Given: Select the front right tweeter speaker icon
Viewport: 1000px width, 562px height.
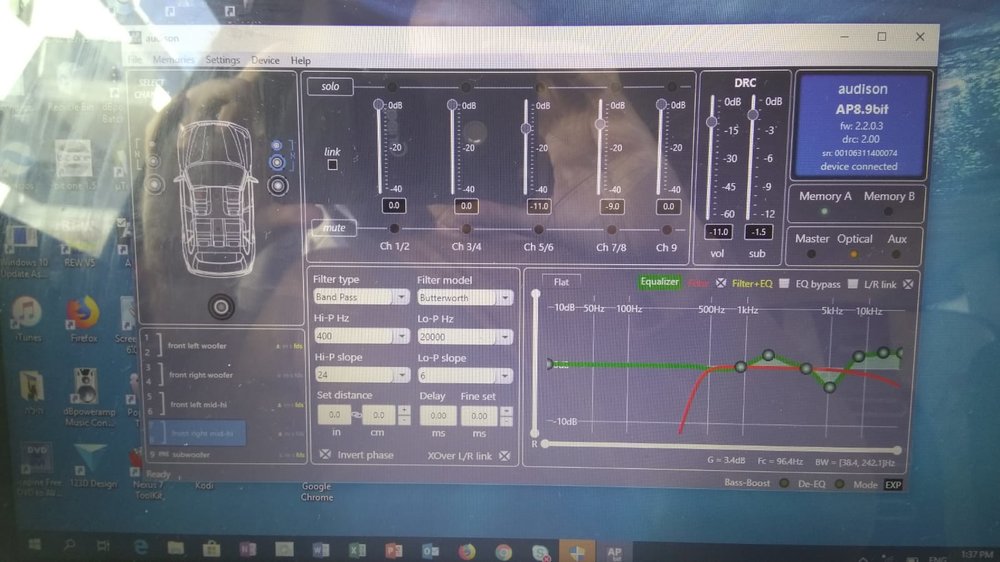Looking at the screenshot, I should pyautogui.click(x=276, y=145).
